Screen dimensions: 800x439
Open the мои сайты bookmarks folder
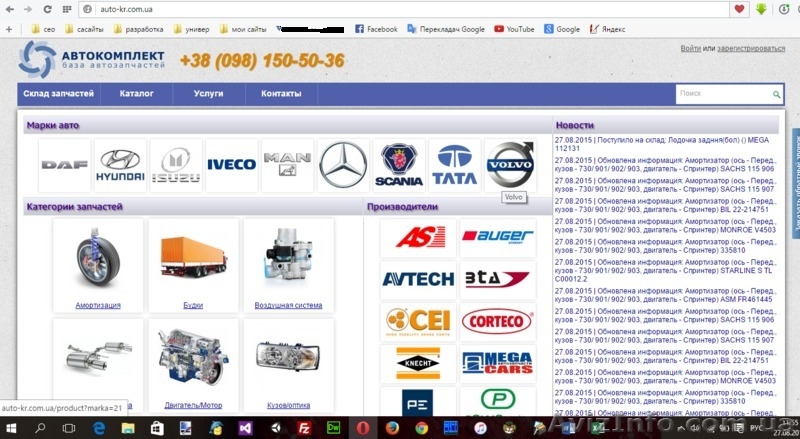click(243, 29)
